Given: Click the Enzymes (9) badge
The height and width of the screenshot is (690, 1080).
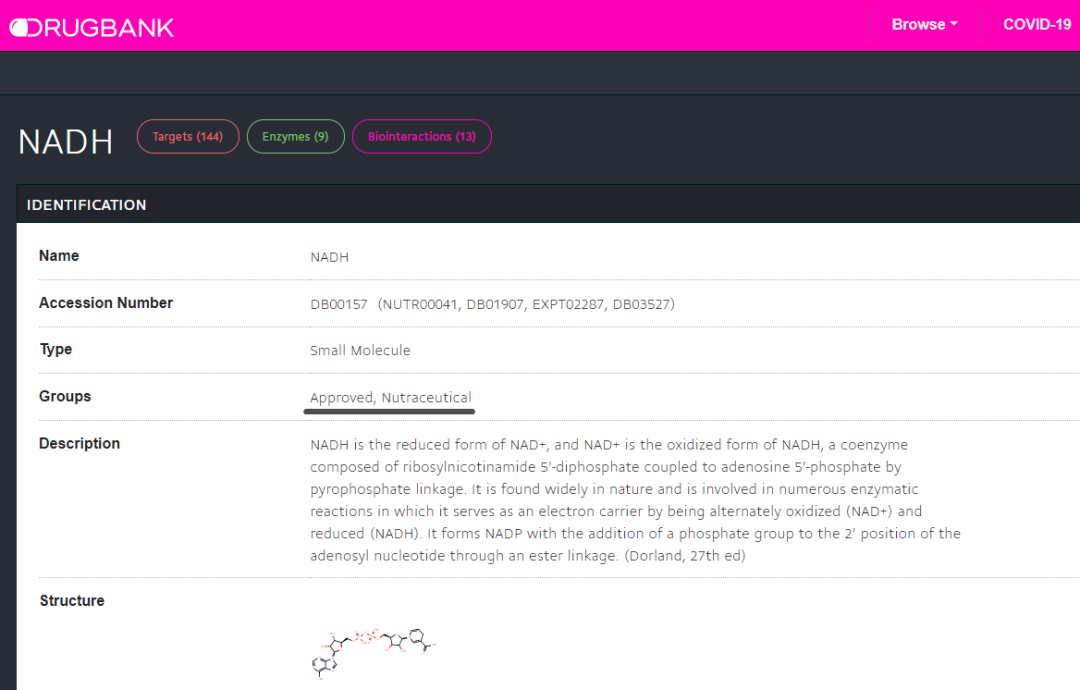Looking at the screenshot, I should coord(295,137).
